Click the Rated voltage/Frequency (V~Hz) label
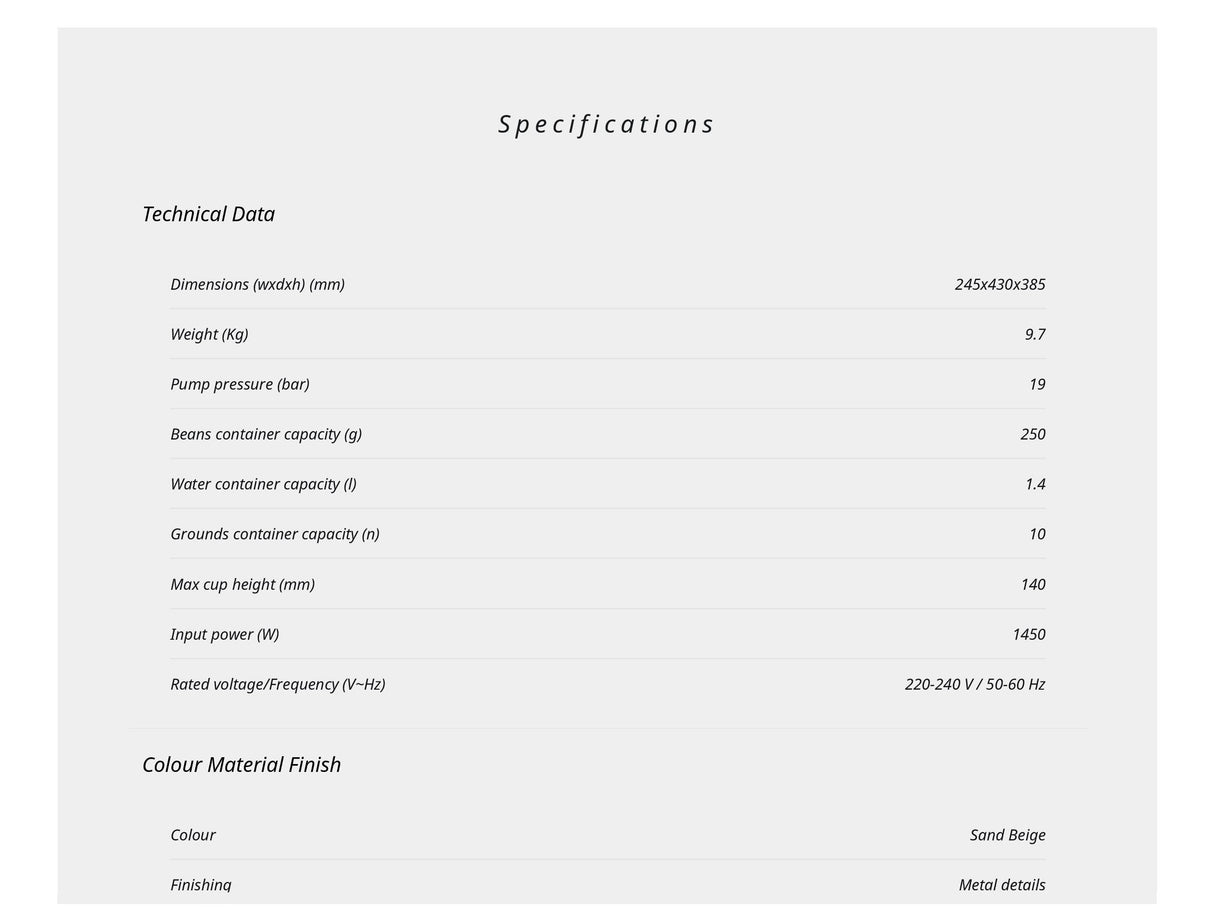The height and width of the screenshot is (907, 1214). (x=277, y=684)
